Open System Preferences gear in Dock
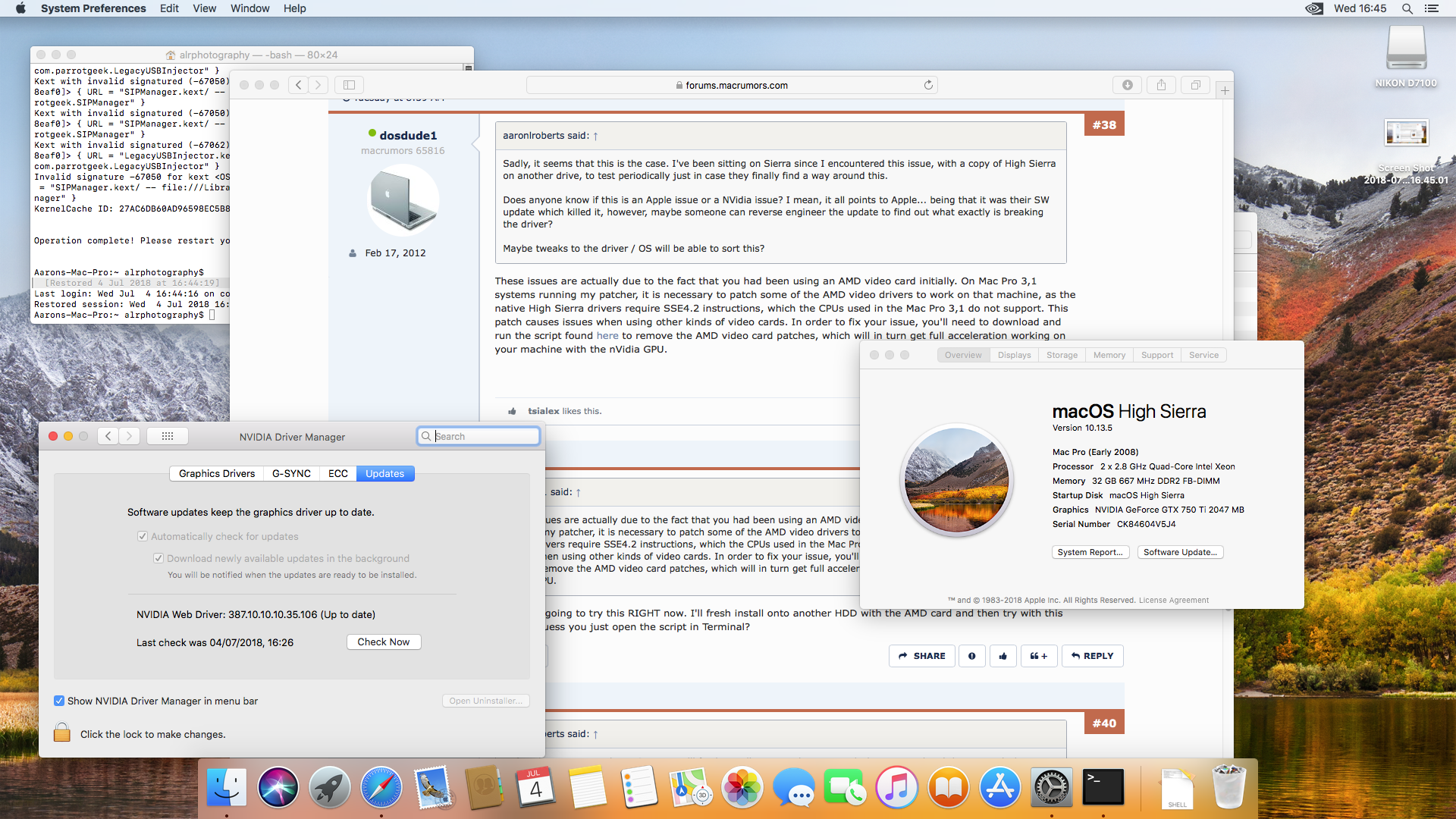The image size is (1456, 819). (1052, 787)
